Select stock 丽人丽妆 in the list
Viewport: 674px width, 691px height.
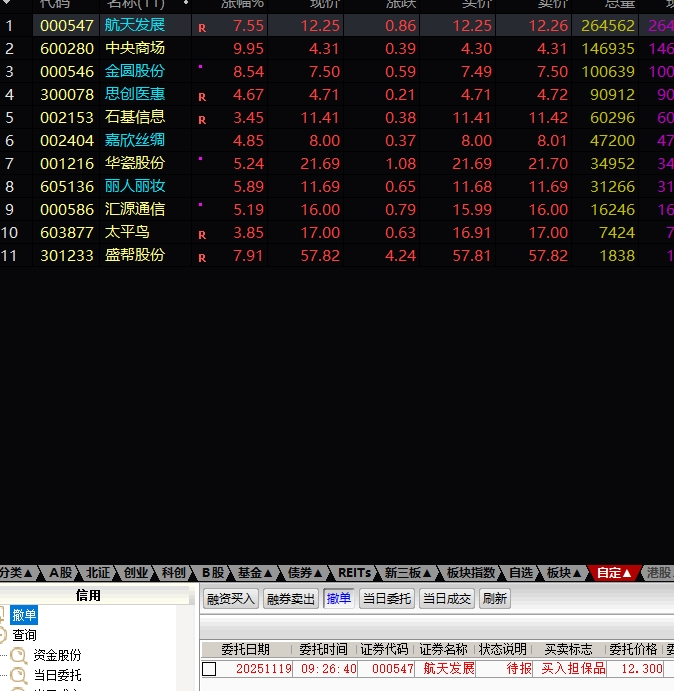tap(134, 186)
